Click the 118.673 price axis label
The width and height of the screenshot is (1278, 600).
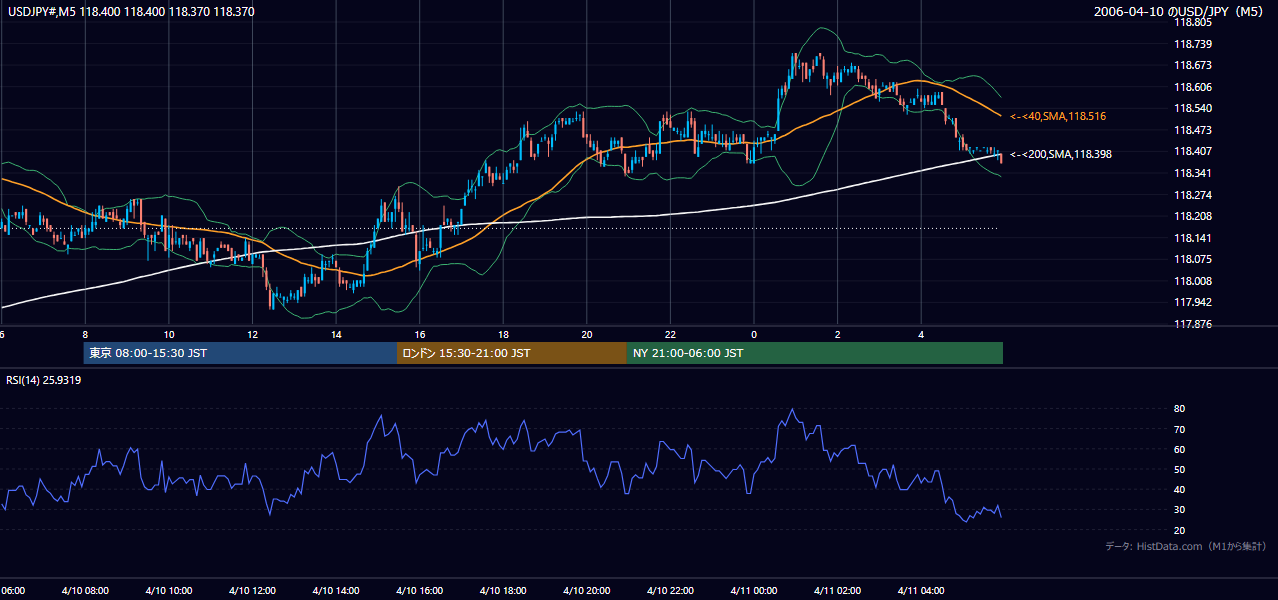tap(1193, 65)
